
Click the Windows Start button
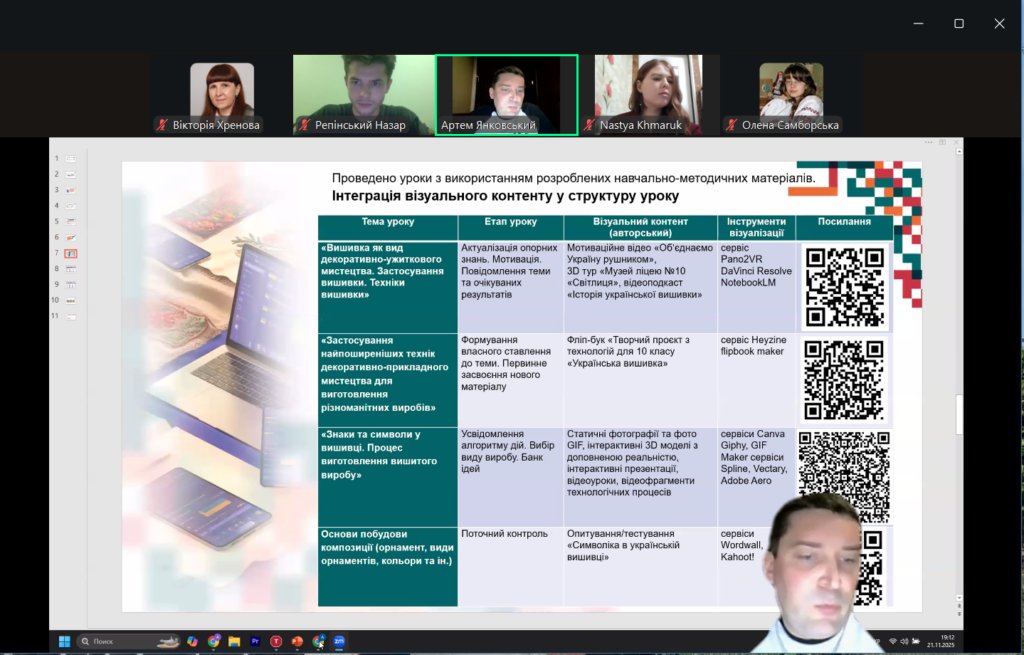[65, 641]
